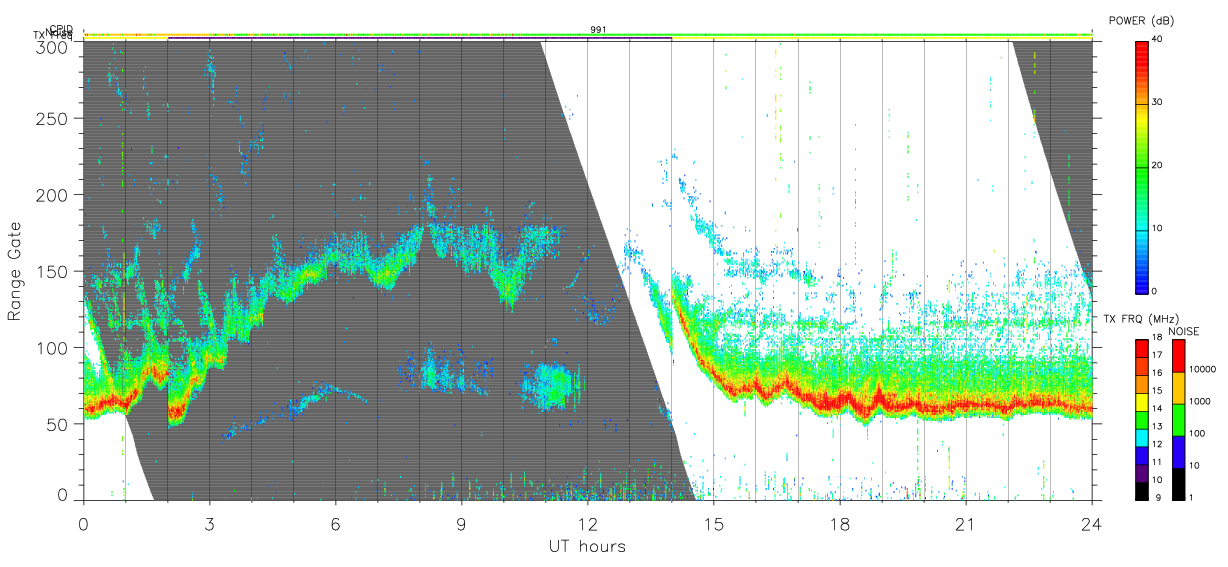Click the "40" label on POWER colorbar
The height and width of the screenshot is (567, 1228).
[1156, 40]
